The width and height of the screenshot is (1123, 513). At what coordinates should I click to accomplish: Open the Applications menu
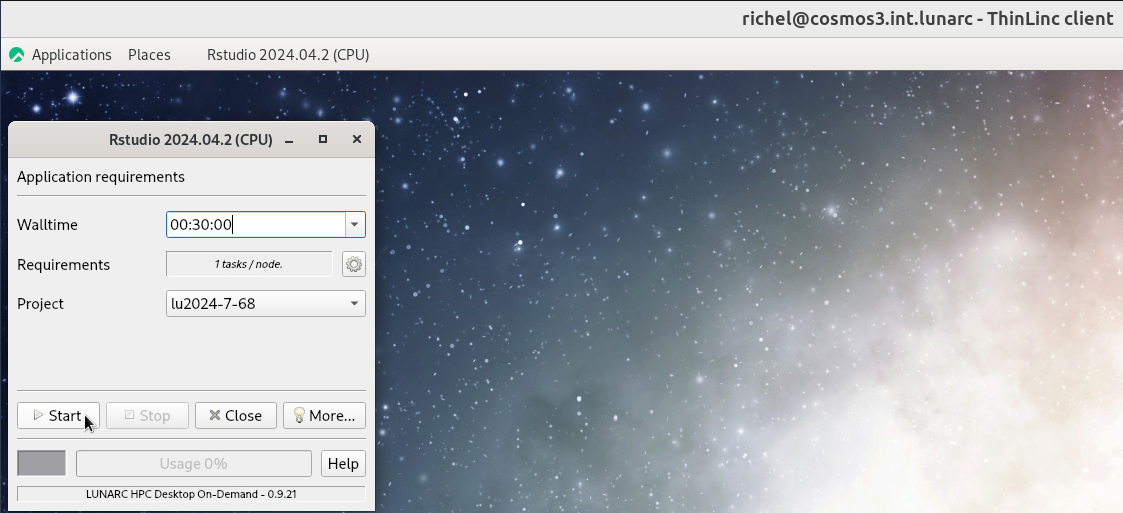click(x=71, y=55)
